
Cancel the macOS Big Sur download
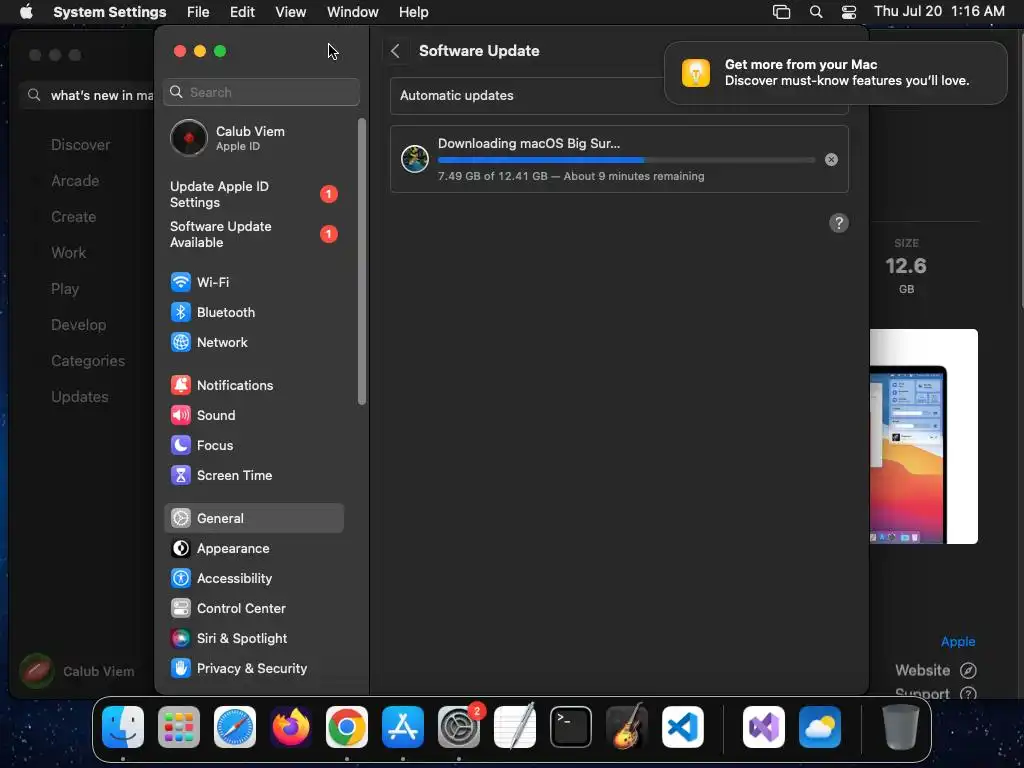tap(831, 159)
